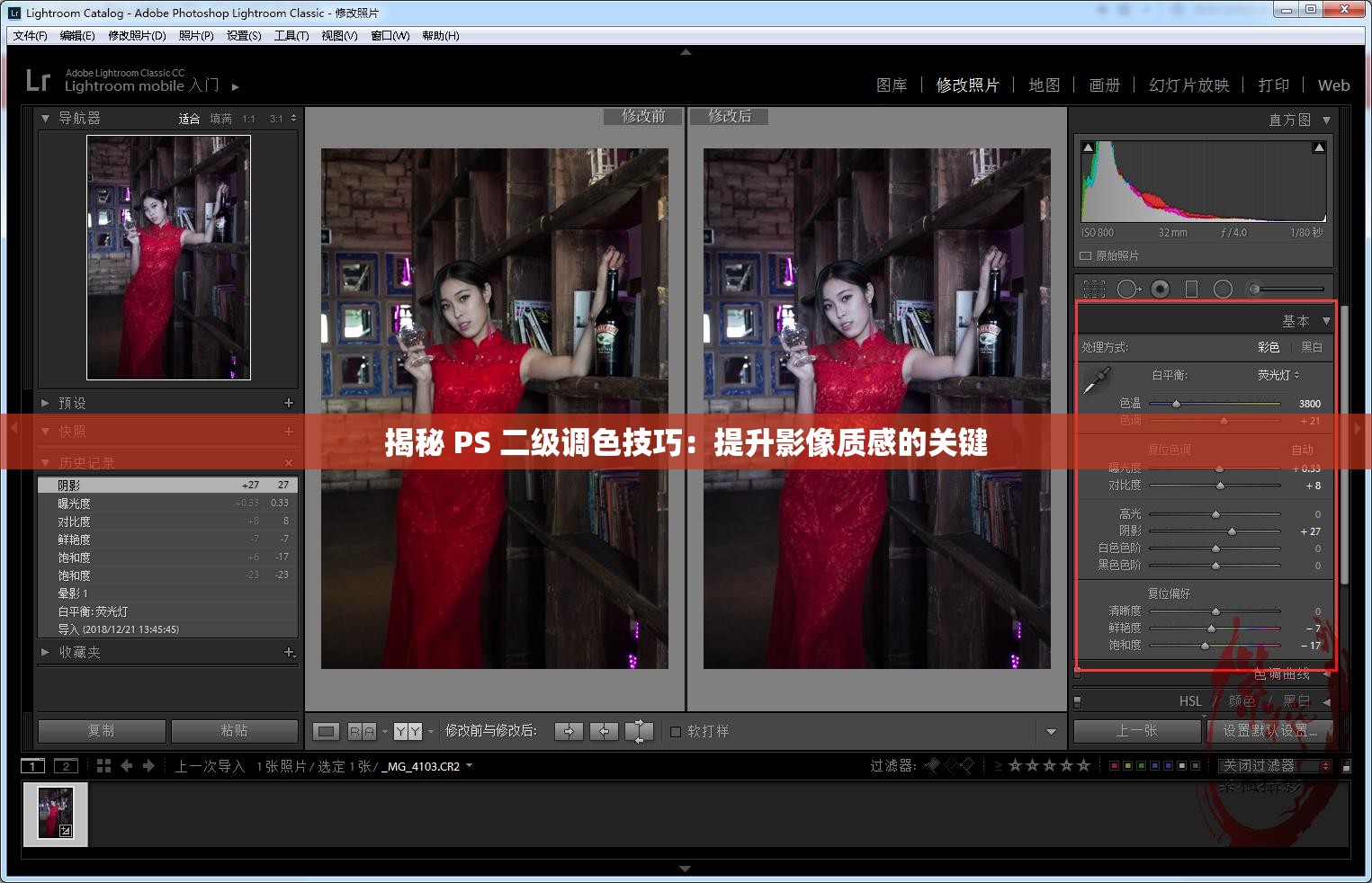The width and height of the screenshot is (1372, 883).
Task: Activate the Graduated Filter tool
Action: (x=1192, y=288)
